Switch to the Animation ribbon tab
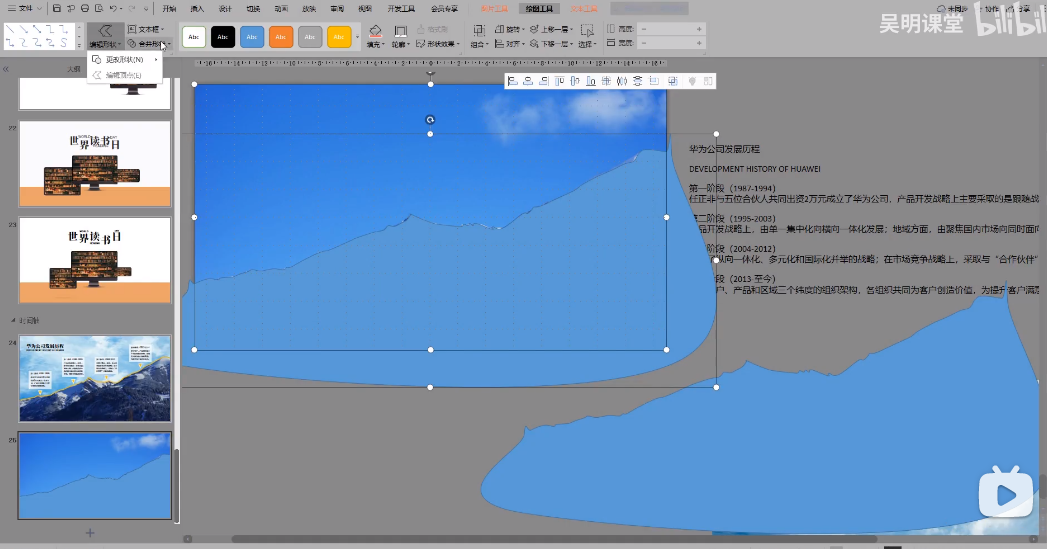 (x=281, y=9)
